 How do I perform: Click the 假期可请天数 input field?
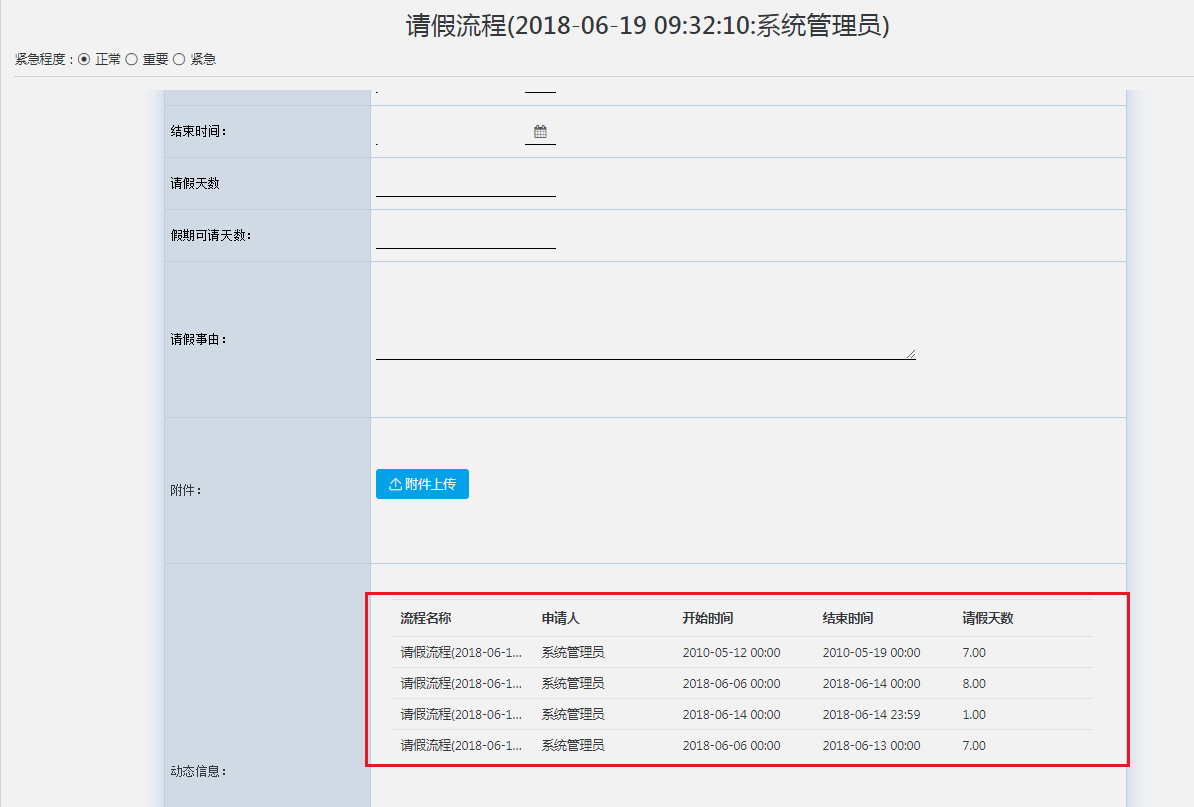click(465, 235)
